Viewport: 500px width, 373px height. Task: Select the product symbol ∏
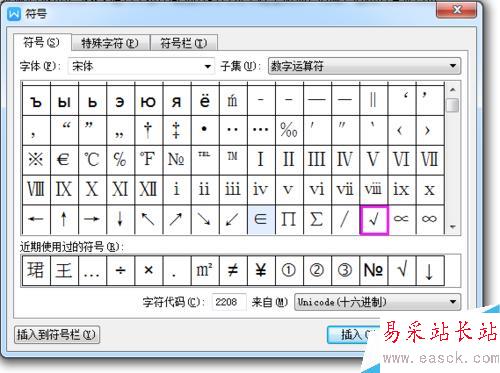coord(289,220)
